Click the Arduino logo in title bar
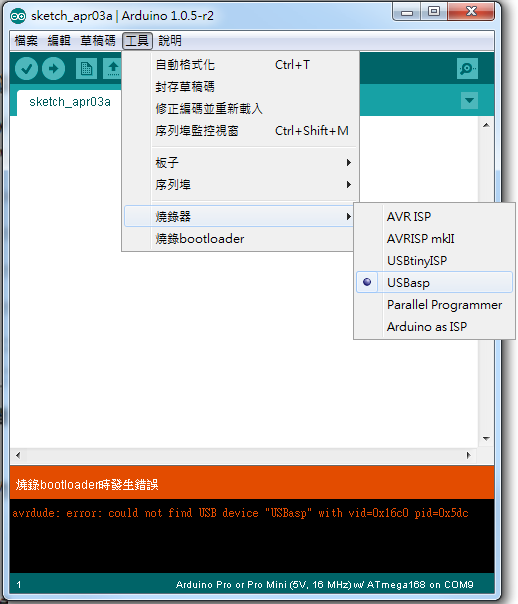Image resolution: width=518 pixels, height=604 pixels. (18, 16)
